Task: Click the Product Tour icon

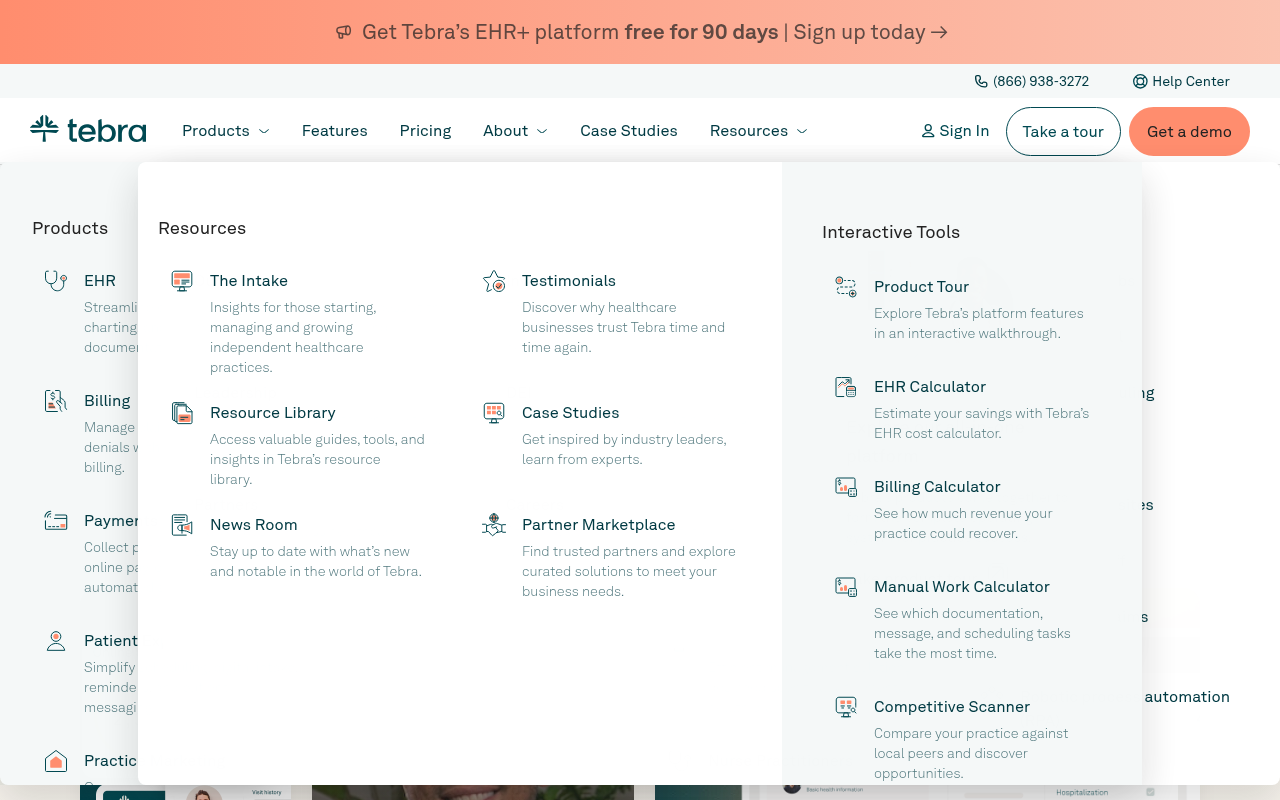Action: tap(846, 287)
